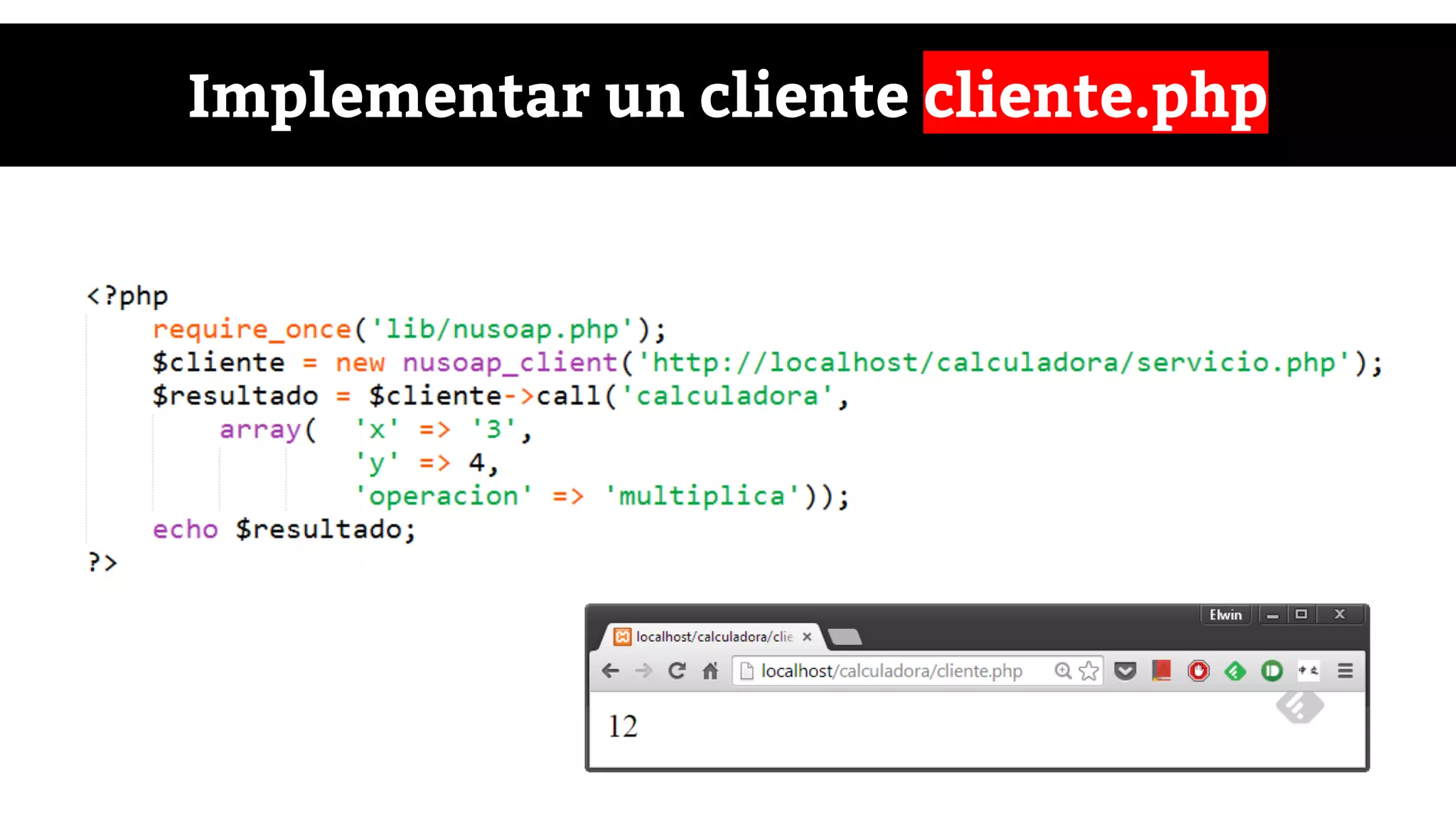The height and width of the screenshot is (819, 1456).
Task: Click the result '12' in the page
Action: (x=623, y=726)
